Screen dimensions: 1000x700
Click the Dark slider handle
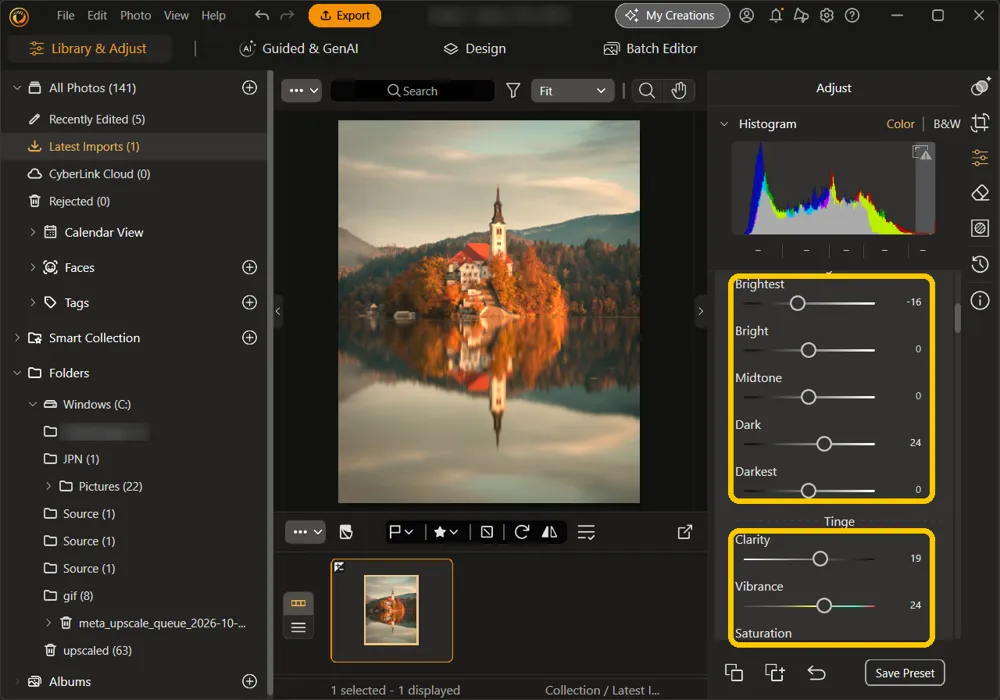(824, 444)
